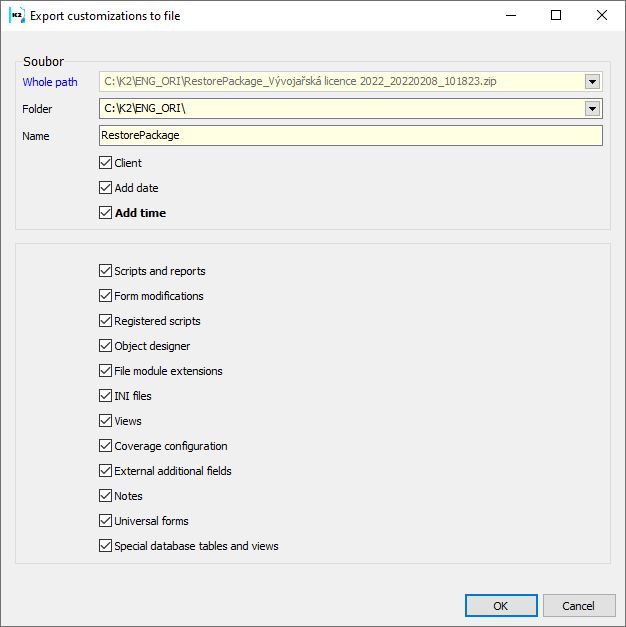626x627 pixels.
Task: Click the Whole path link label
Action: (50, 82)
